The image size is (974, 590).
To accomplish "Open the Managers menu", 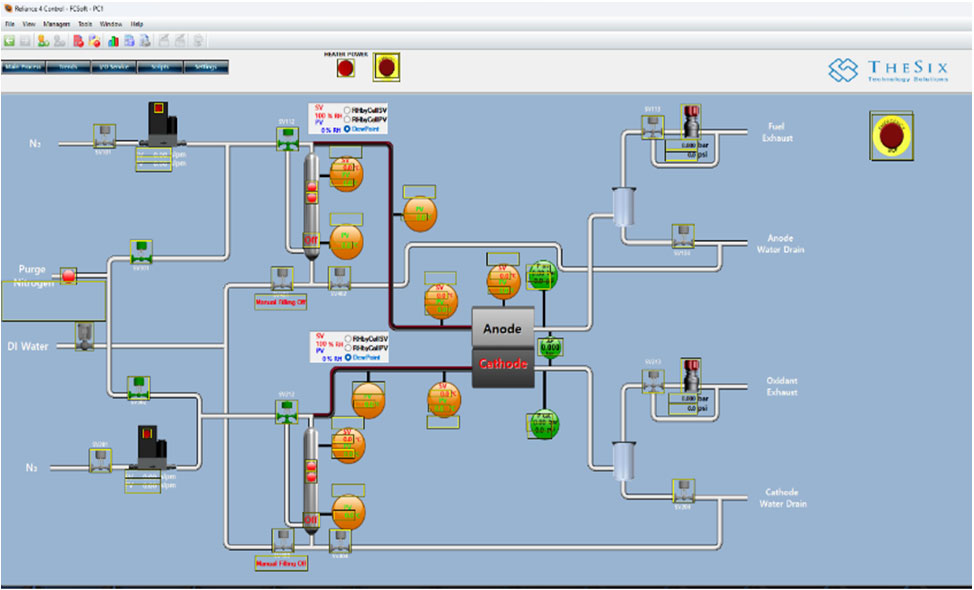I will [x=57, y=24].
